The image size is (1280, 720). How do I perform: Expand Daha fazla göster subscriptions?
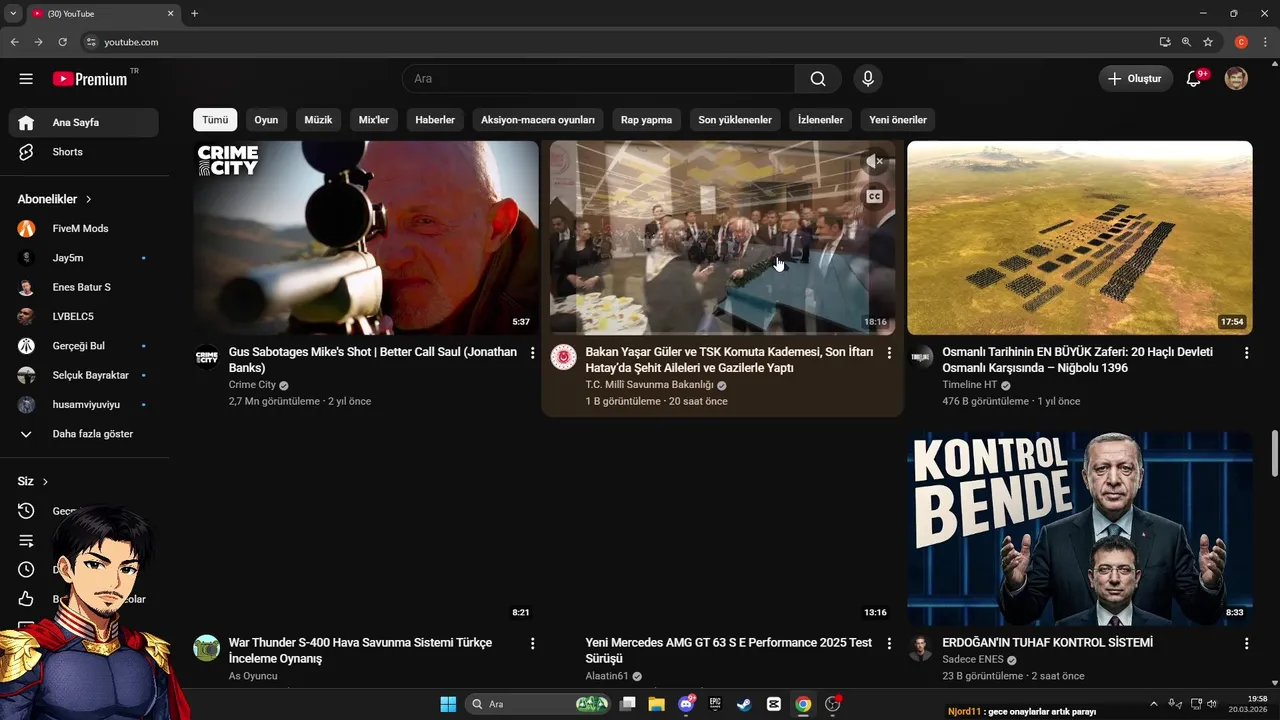point(84,434)
